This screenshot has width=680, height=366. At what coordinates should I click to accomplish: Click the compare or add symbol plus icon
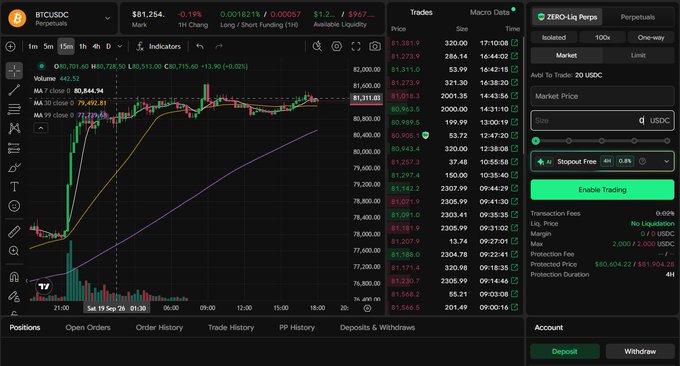click(10, 46)
